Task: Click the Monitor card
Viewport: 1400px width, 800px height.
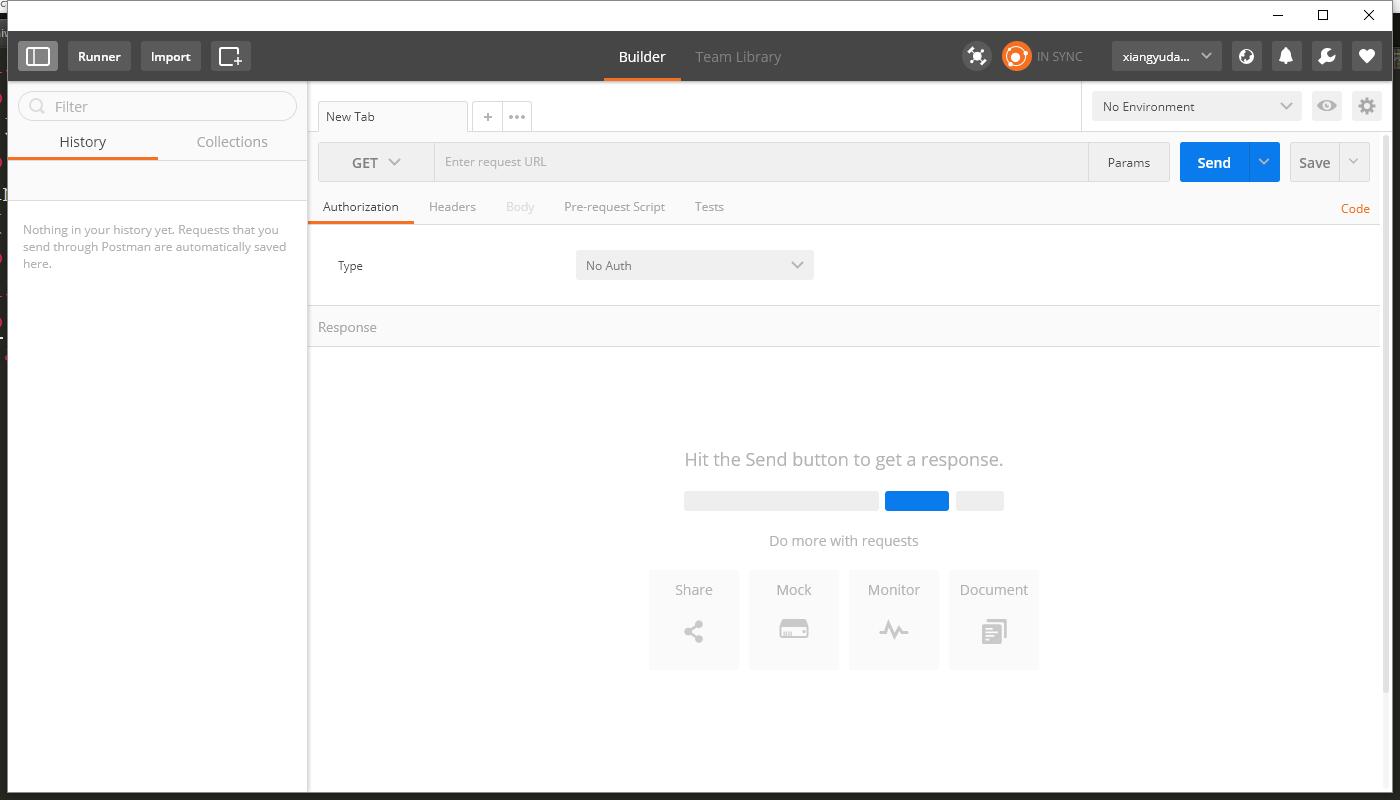Action: pyautogui.click(x=894, y=620)
